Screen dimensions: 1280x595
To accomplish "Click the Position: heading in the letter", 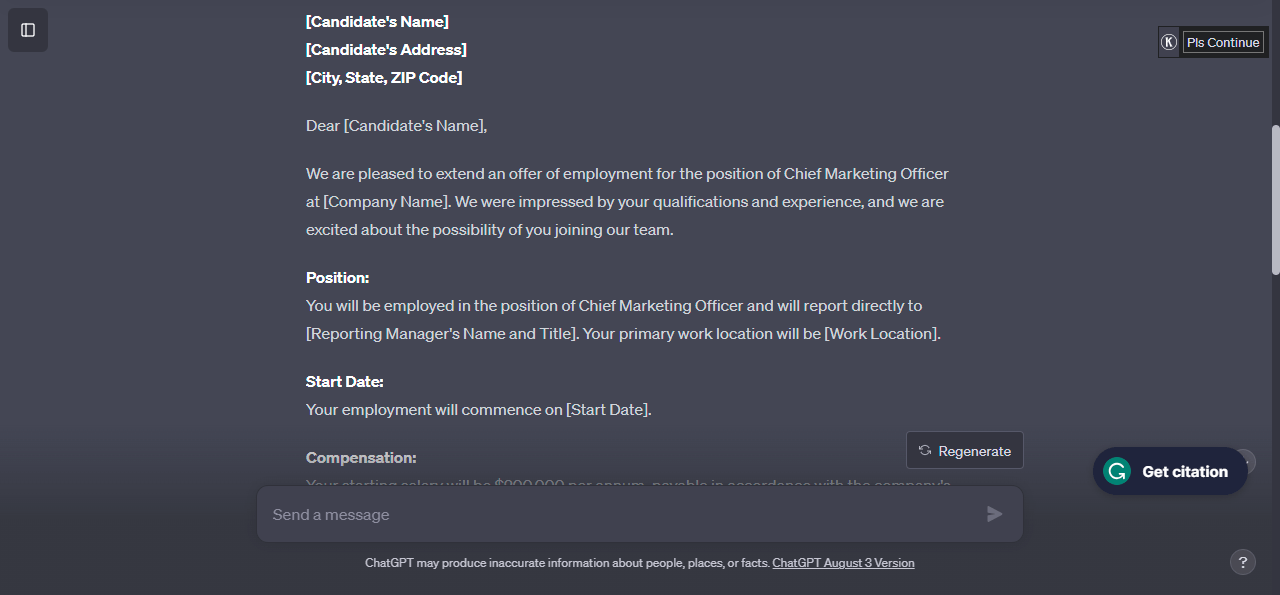I will [337, 278].
